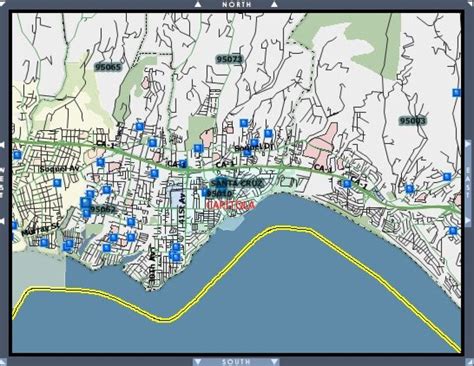The width and height of the screenshot is (474, 366).
Task: Click the lower arrow on the EAST border
Action: pos(469,221)
